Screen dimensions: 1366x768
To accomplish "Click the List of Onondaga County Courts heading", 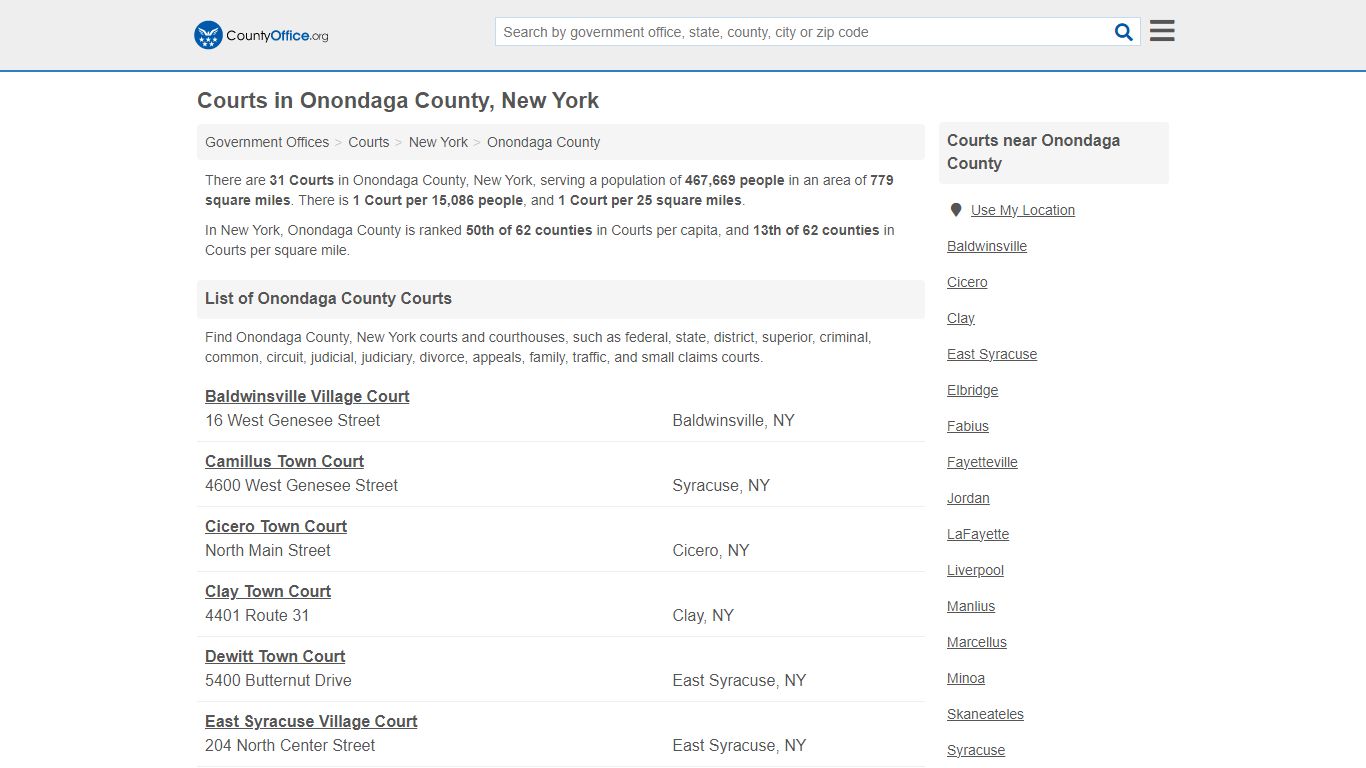I will (328, 298).
